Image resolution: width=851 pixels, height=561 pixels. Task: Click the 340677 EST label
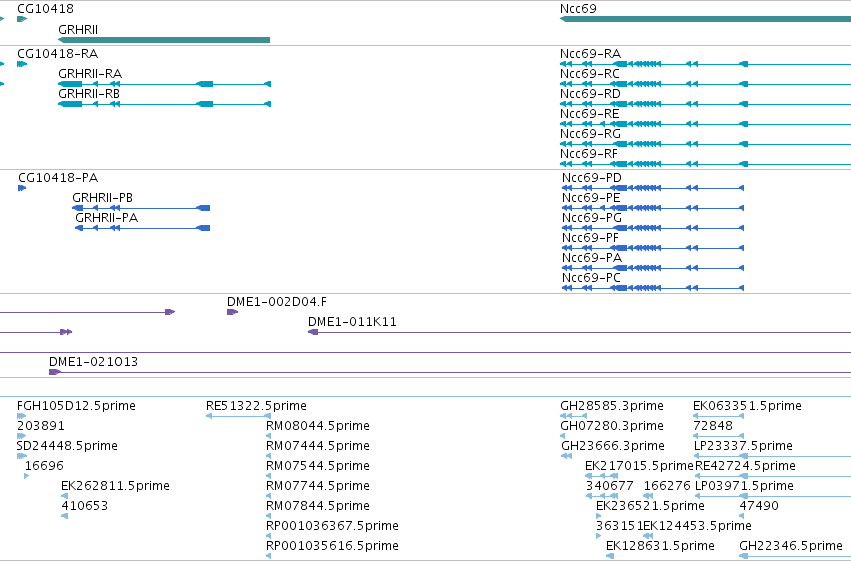pyautogui.click(x=609, y=486)
